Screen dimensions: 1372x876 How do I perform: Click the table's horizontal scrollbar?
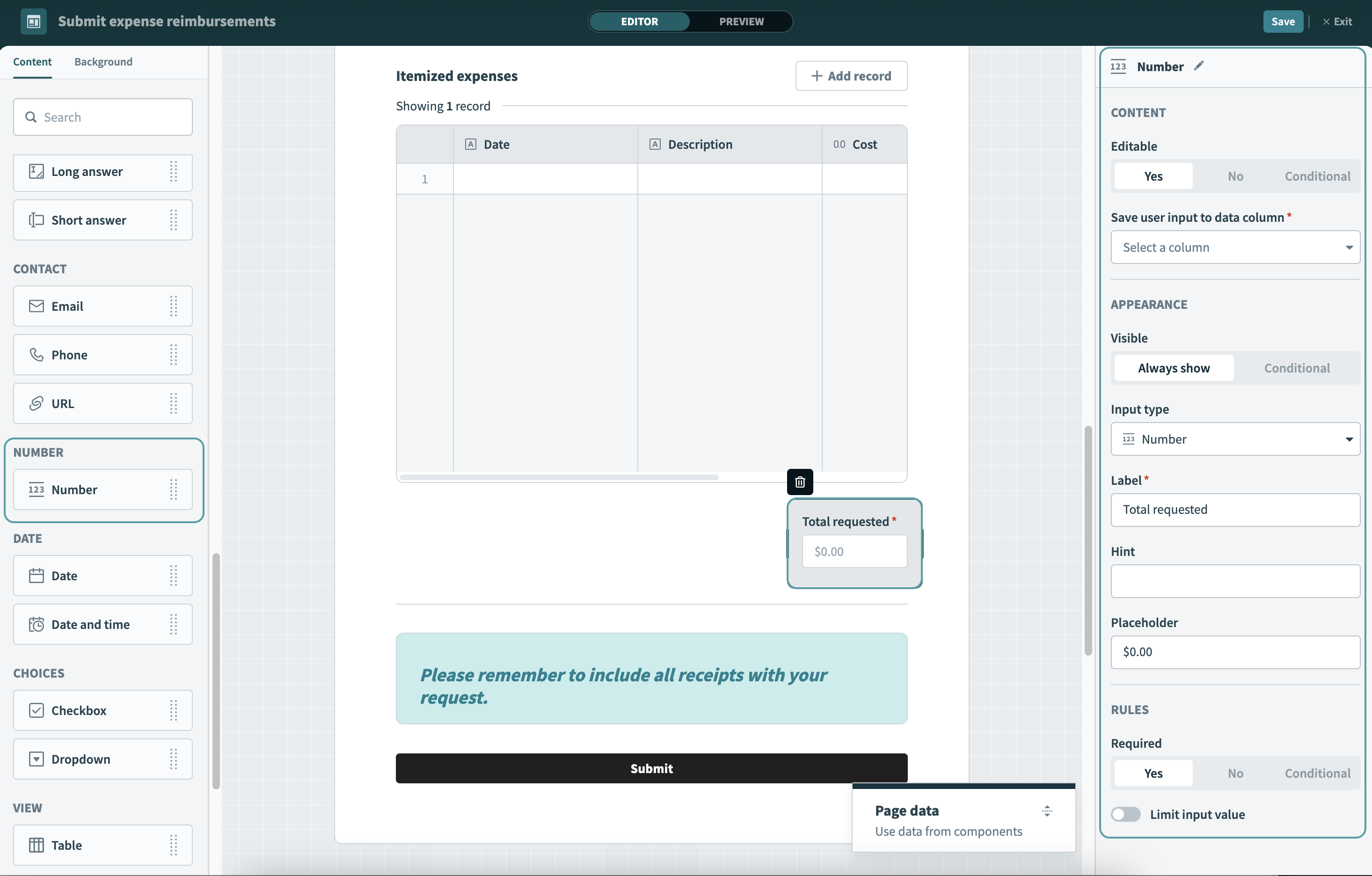click(x=558, y=477)
